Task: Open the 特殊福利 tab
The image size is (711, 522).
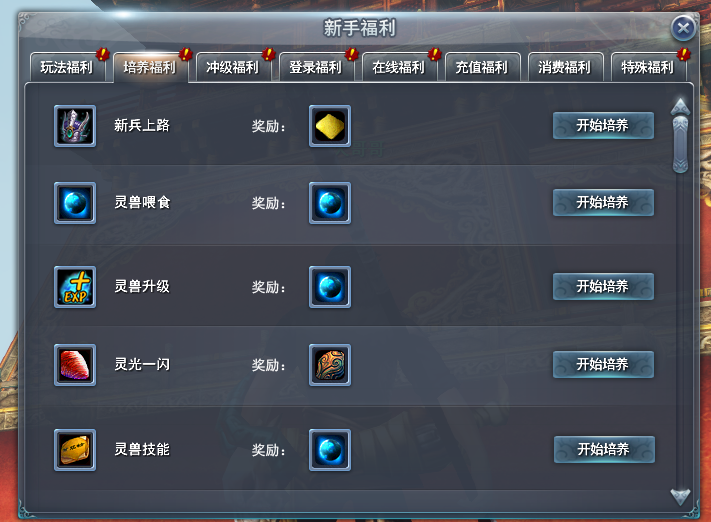Action: point(648,67)
